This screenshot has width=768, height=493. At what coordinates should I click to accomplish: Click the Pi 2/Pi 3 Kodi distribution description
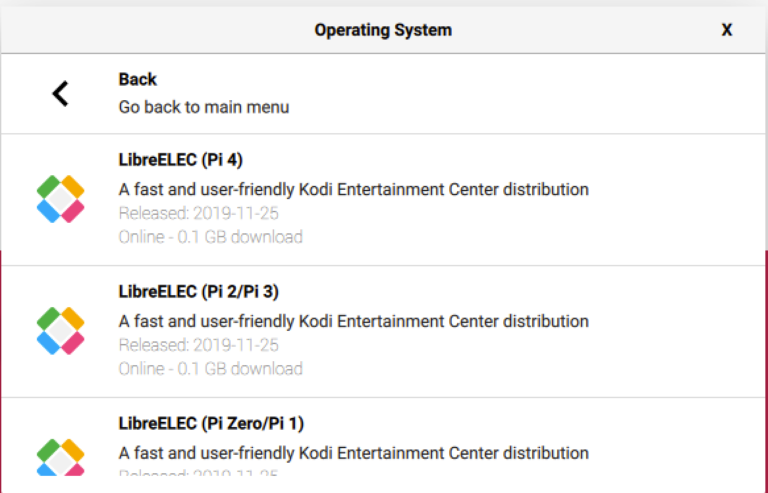coord(353,321)
